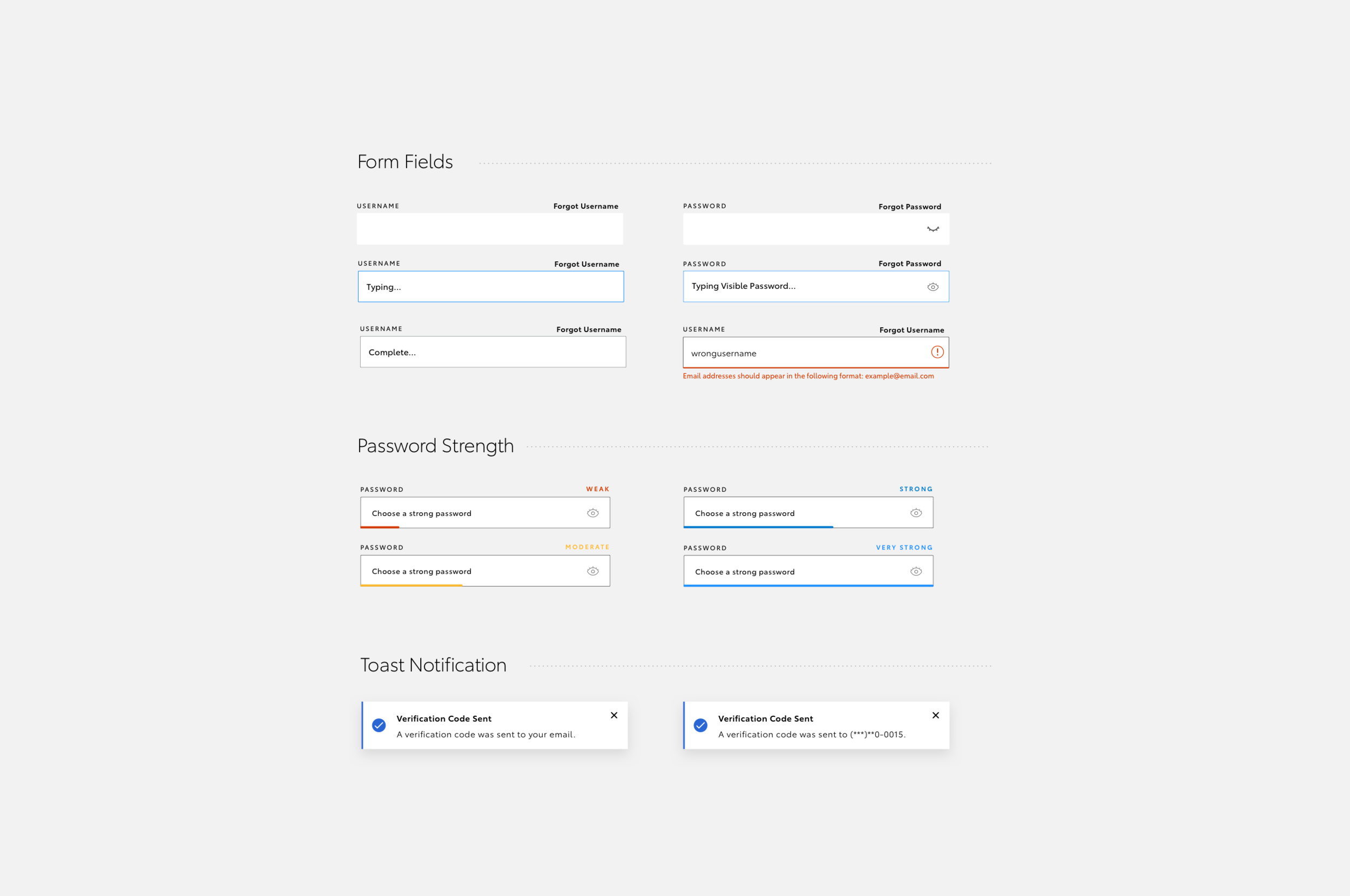The width and height of the screenshot is (1350, 896).
Task: Click the blue checkmark on the email verification toast
Action: 379,725
